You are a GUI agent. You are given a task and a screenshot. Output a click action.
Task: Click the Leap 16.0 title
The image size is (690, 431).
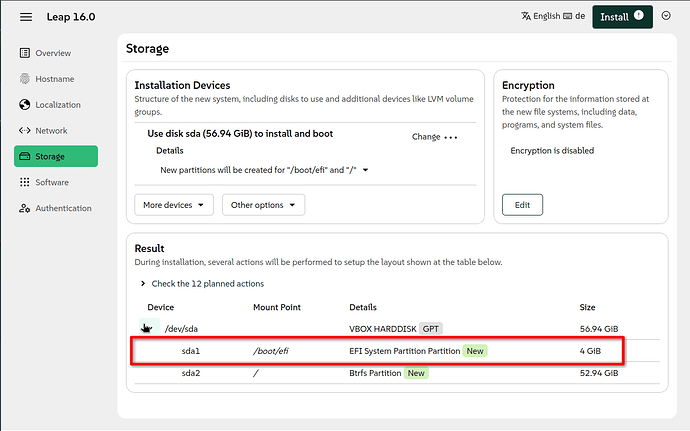point(71,17)
